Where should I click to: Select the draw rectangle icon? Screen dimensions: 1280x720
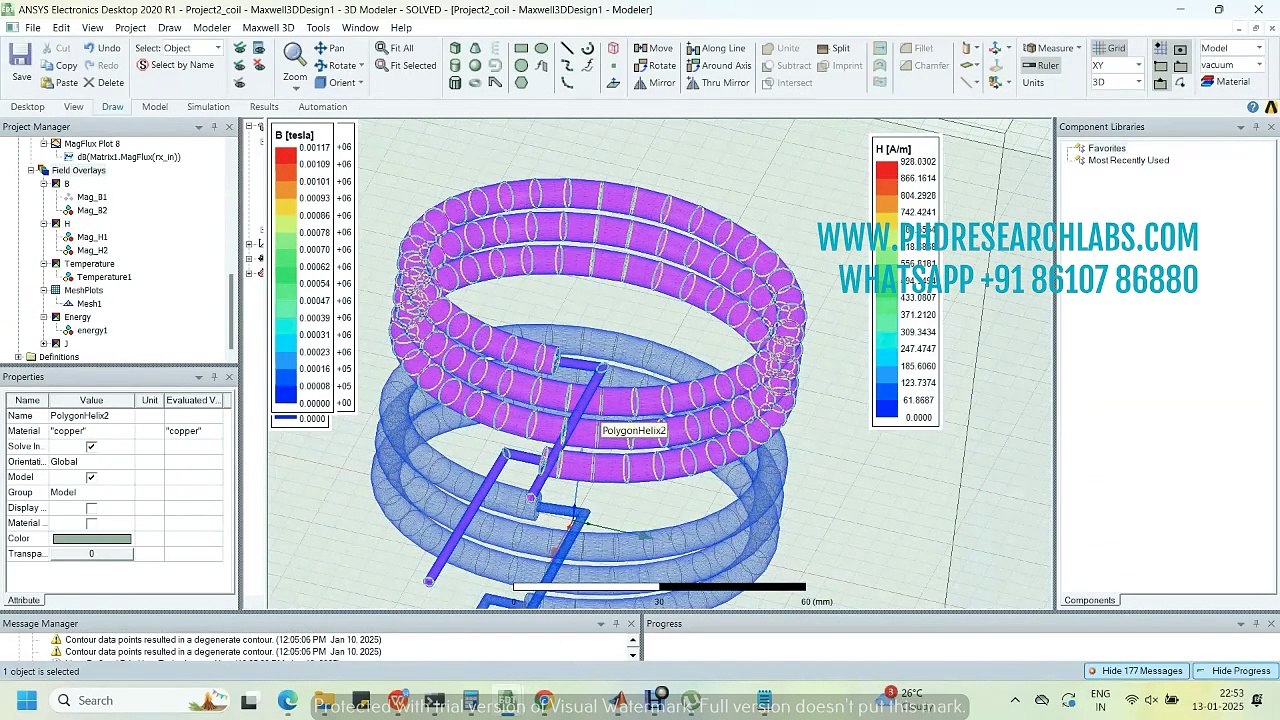click(521, 48)
